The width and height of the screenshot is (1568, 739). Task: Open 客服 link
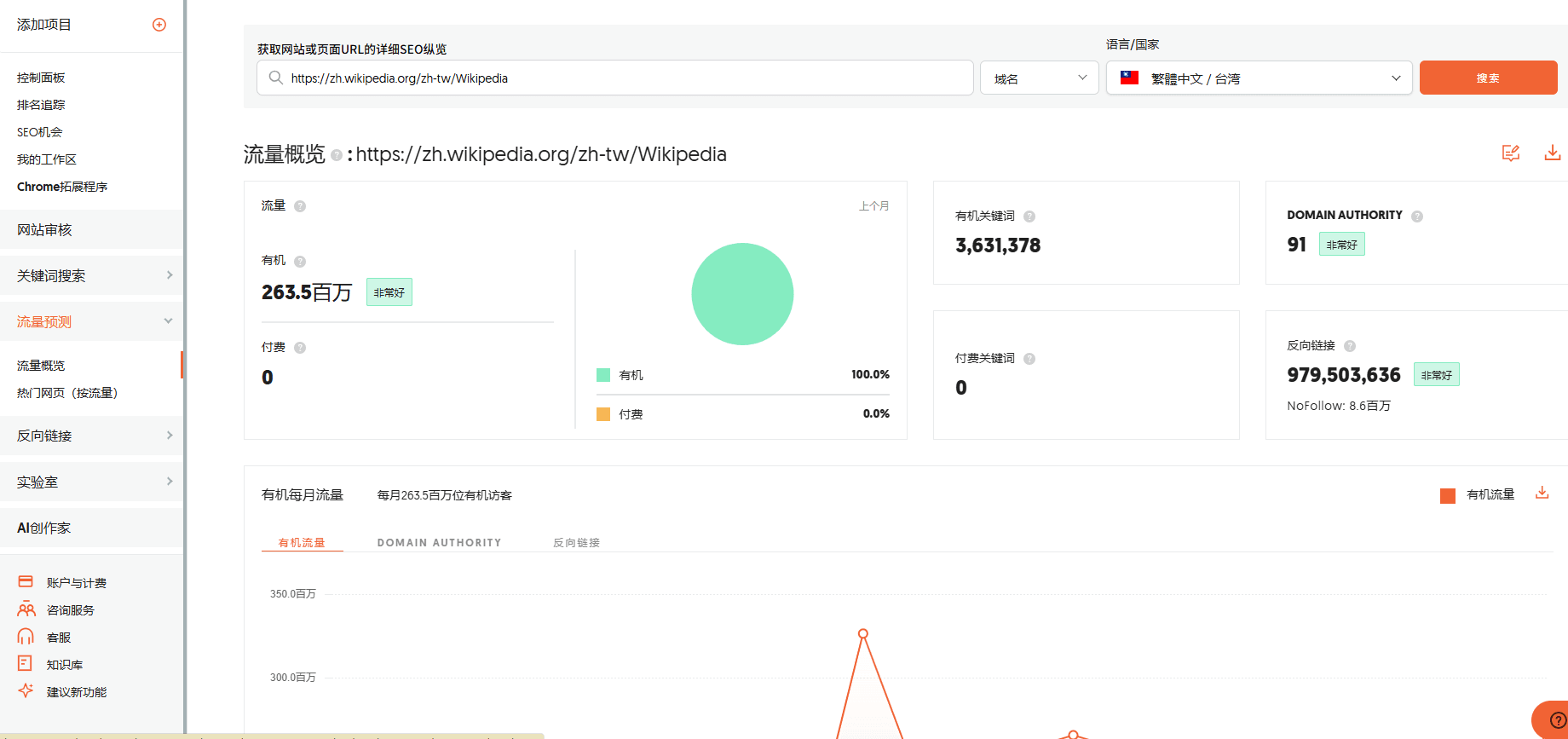coord(59,638)
